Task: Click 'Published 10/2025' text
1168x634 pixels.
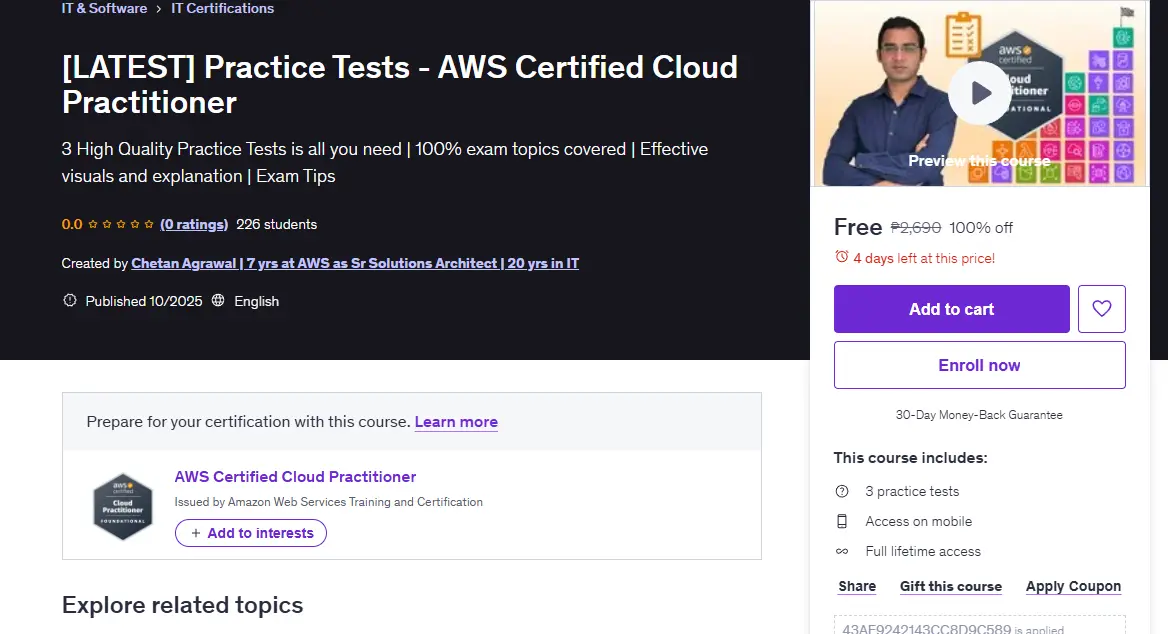Action: pos(144,301)
